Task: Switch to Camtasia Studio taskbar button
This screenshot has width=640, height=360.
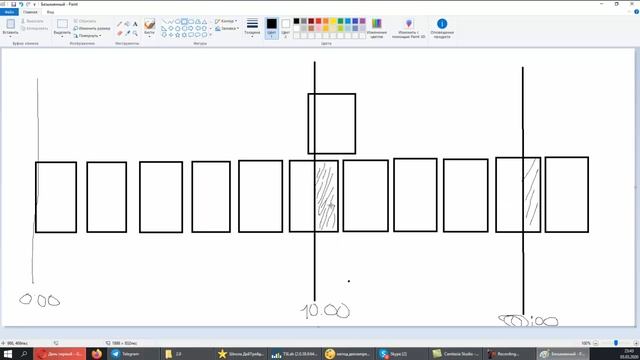Action: 456,354
